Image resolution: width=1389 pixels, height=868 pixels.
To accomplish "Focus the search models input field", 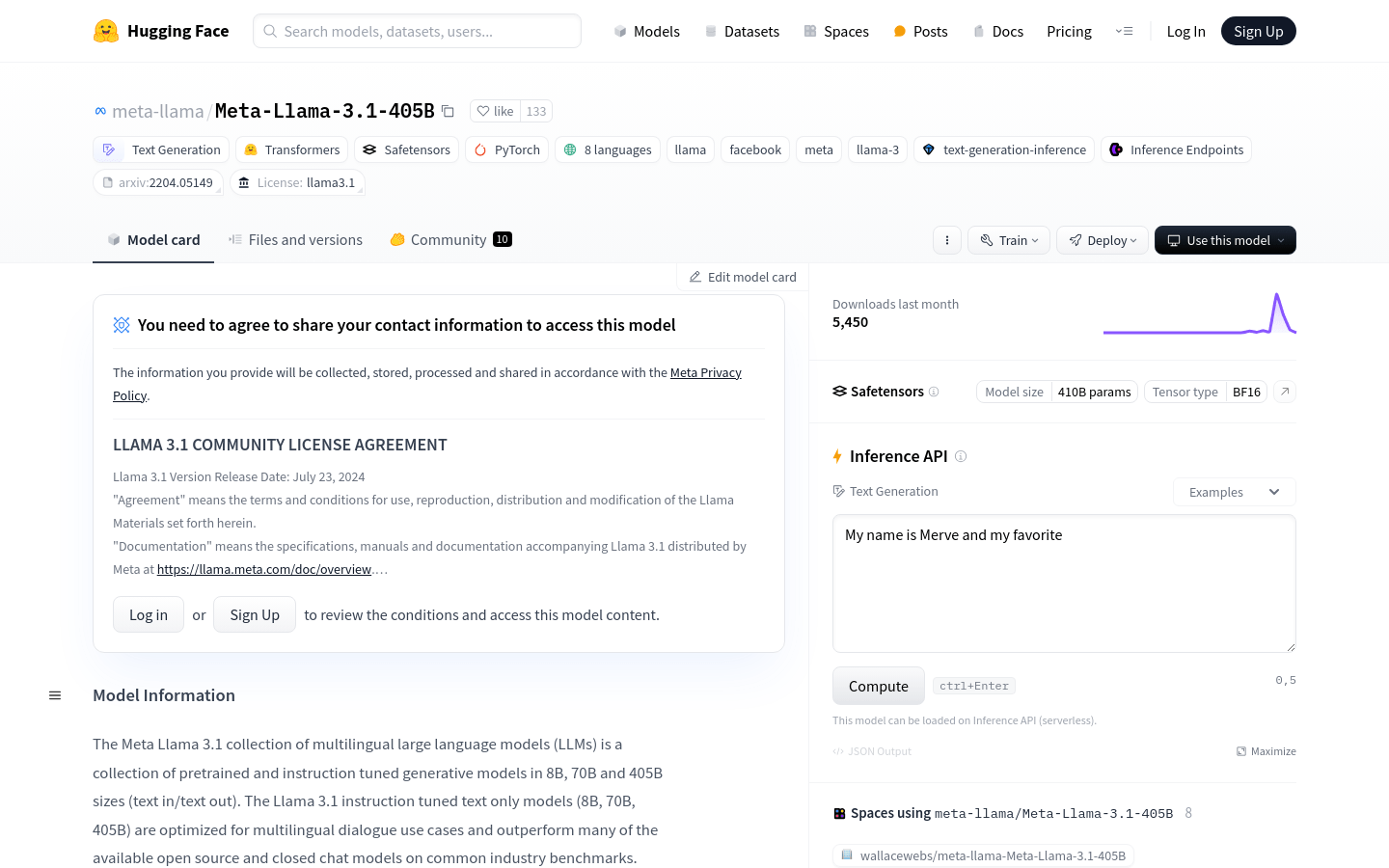I will coord(418,31).
